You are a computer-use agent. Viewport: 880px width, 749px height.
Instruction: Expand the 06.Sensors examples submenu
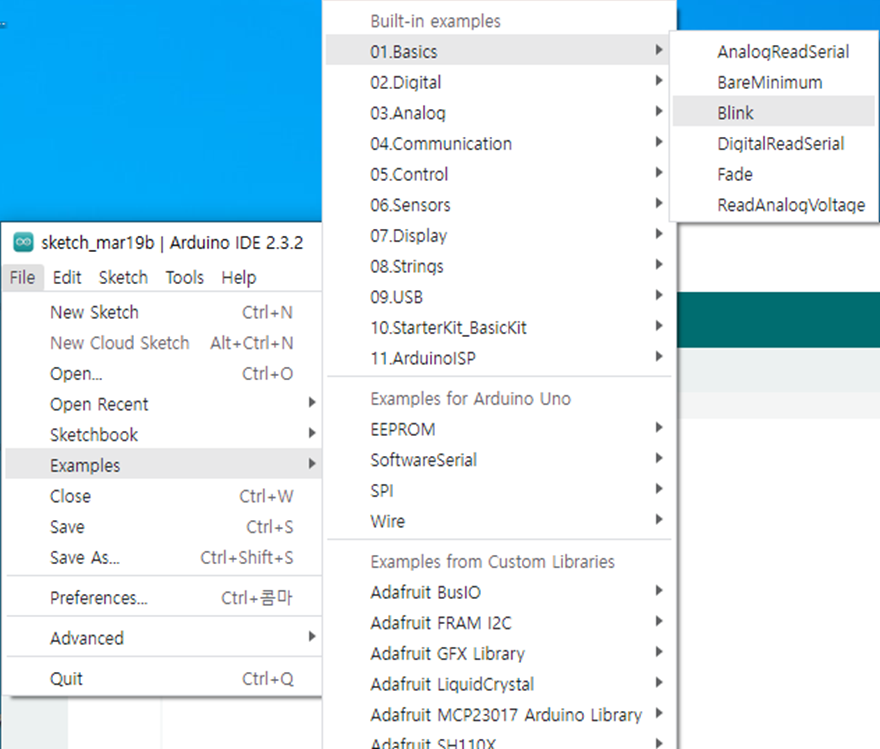coord(499,205)
